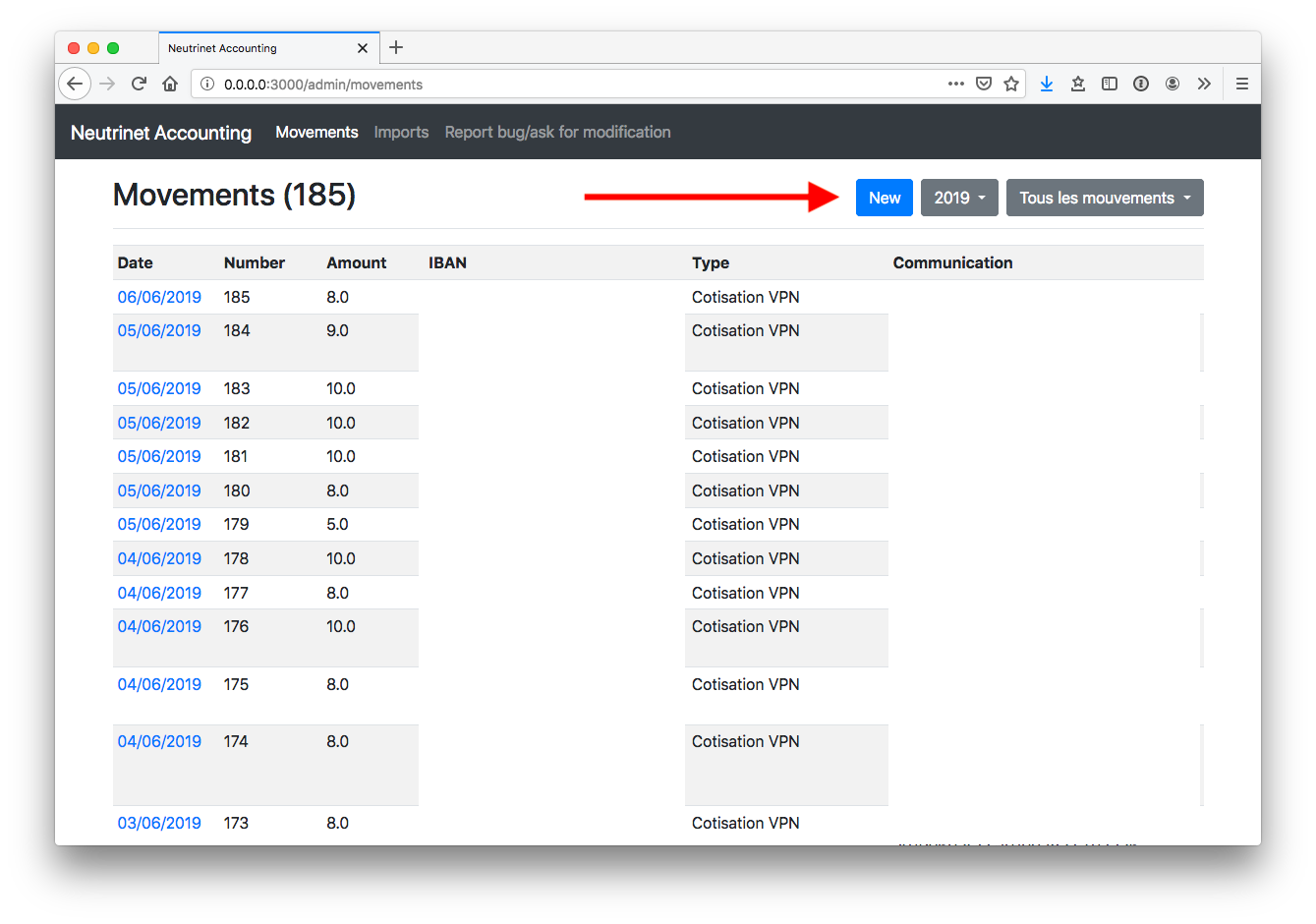Open the date link for movement 182
The width and height of the screenshot is (1316, 924).
[159, 423]
